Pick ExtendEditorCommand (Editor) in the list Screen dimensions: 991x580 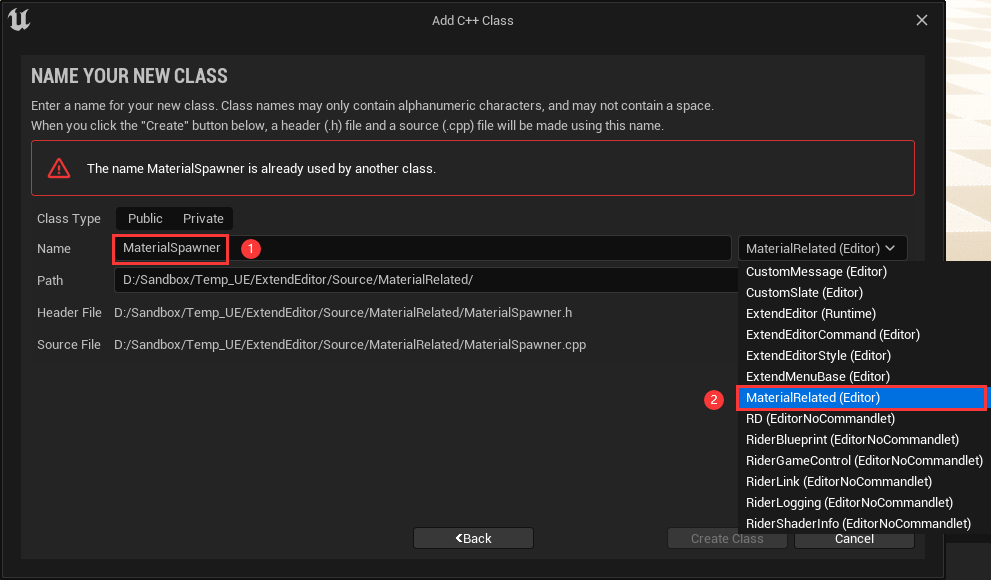point(832,334)
